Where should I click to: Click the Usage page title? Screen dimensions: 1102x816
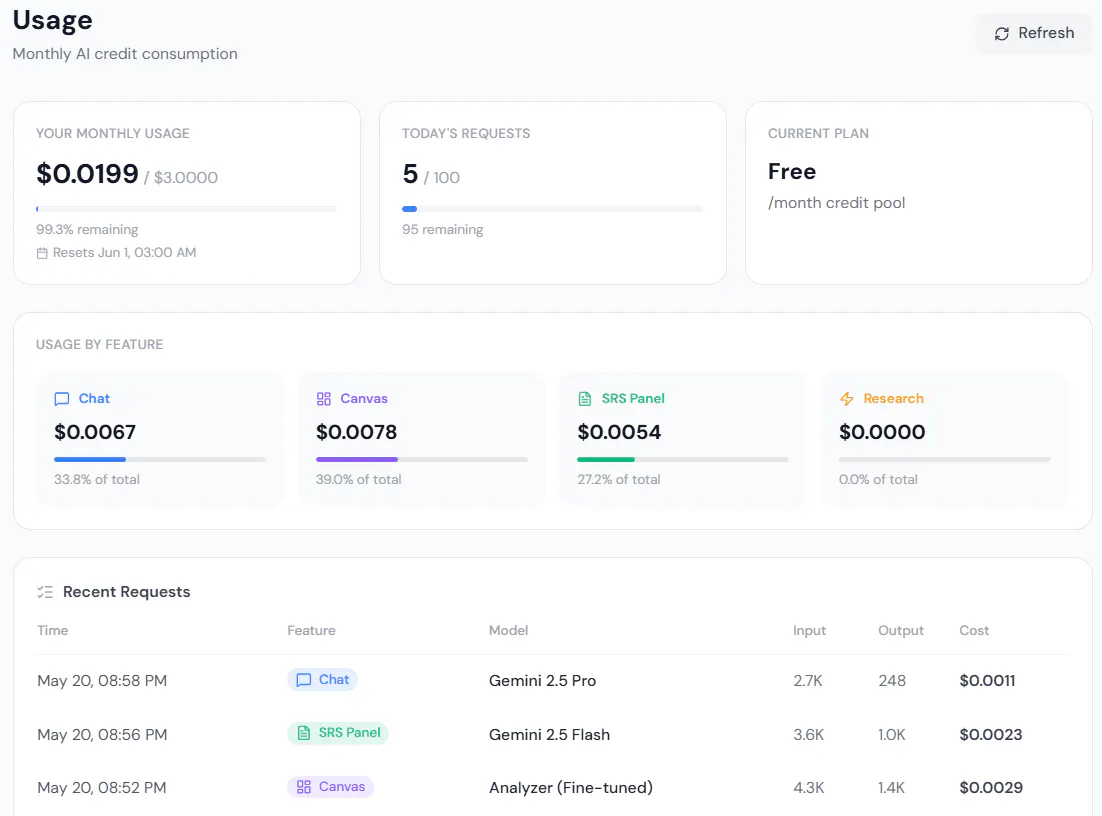pyautogui.click(x=53, y=20)
